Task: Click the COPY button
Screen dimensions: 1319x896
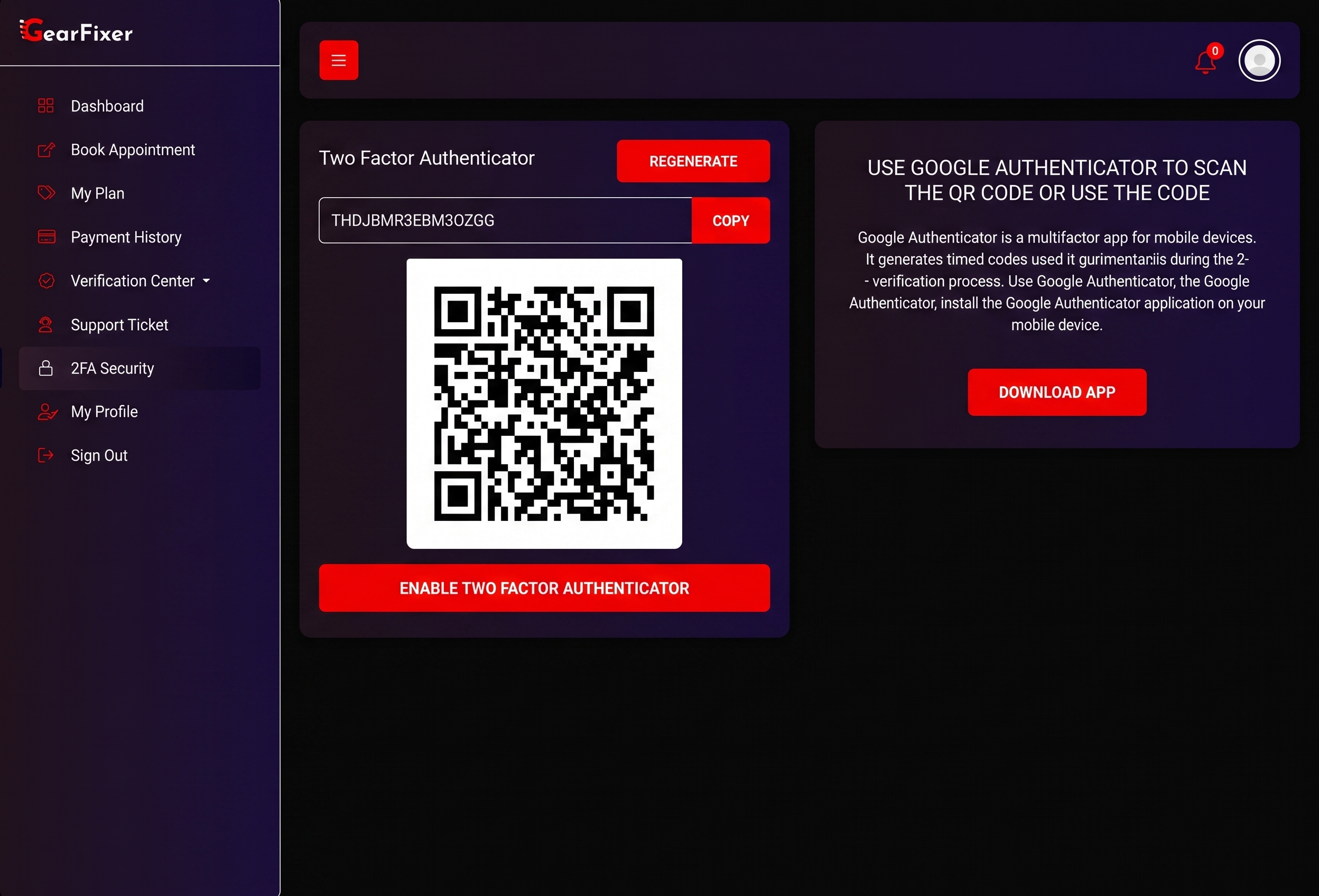Action: click(731, 221)
